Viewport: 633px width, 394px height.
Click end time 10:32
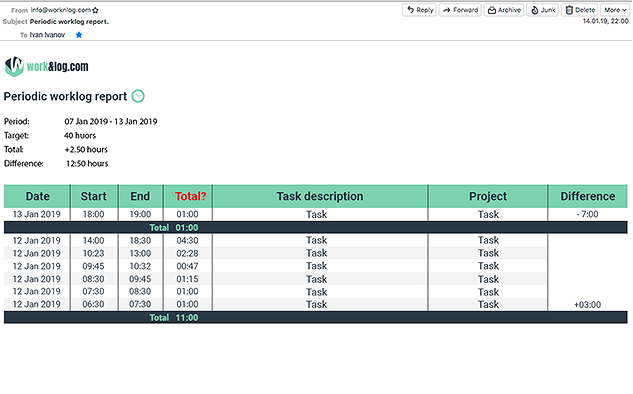click(x=140, y=266)
